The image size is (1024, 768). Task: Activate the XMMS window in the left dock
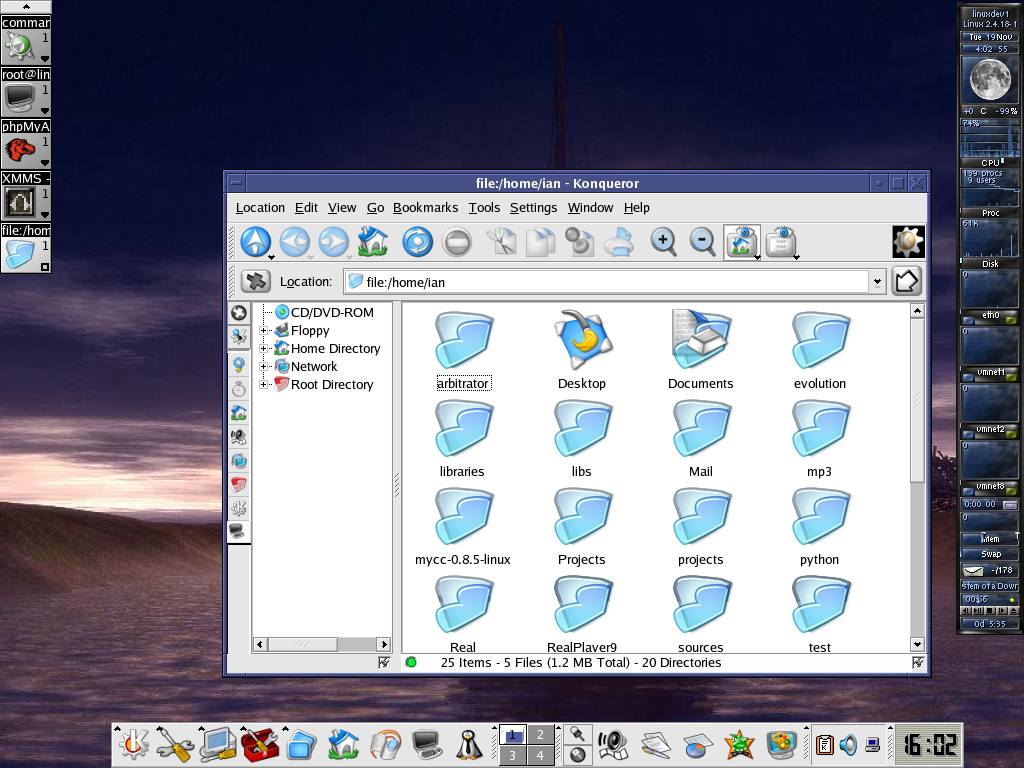click(25, 195)
